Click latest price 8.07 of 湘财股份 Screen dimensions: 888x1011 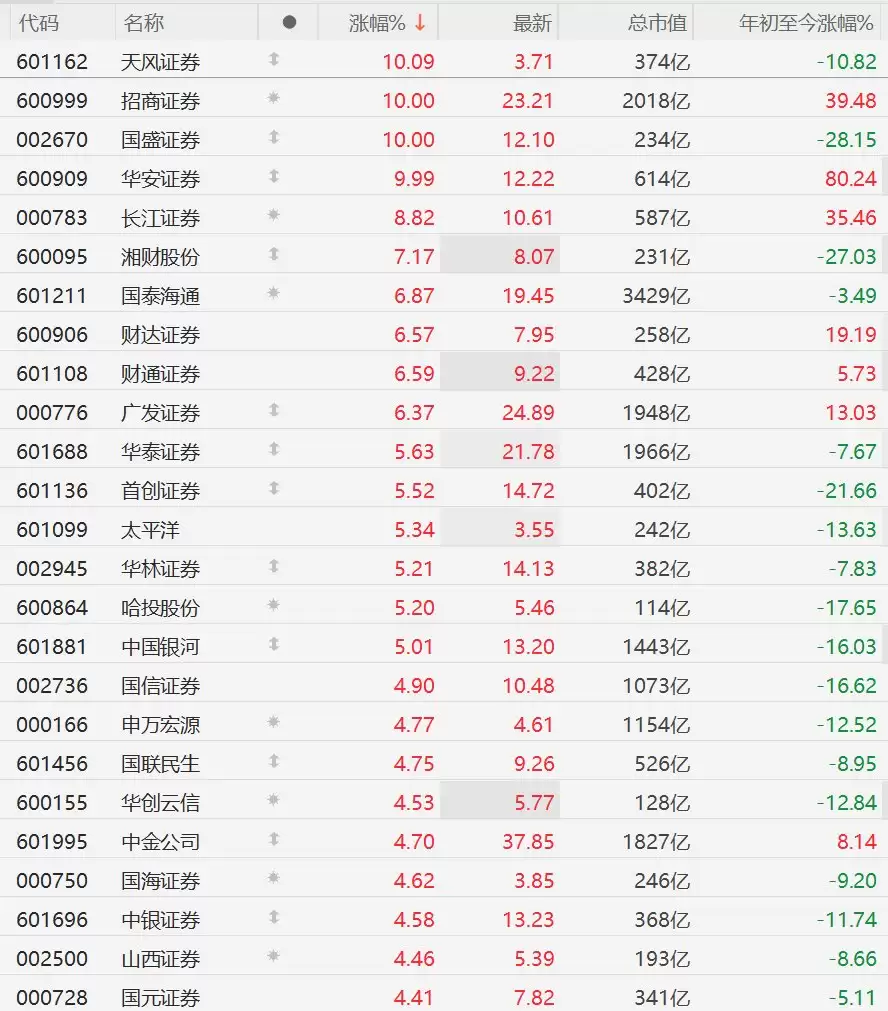pyautogui.click(x=534, y=257)
